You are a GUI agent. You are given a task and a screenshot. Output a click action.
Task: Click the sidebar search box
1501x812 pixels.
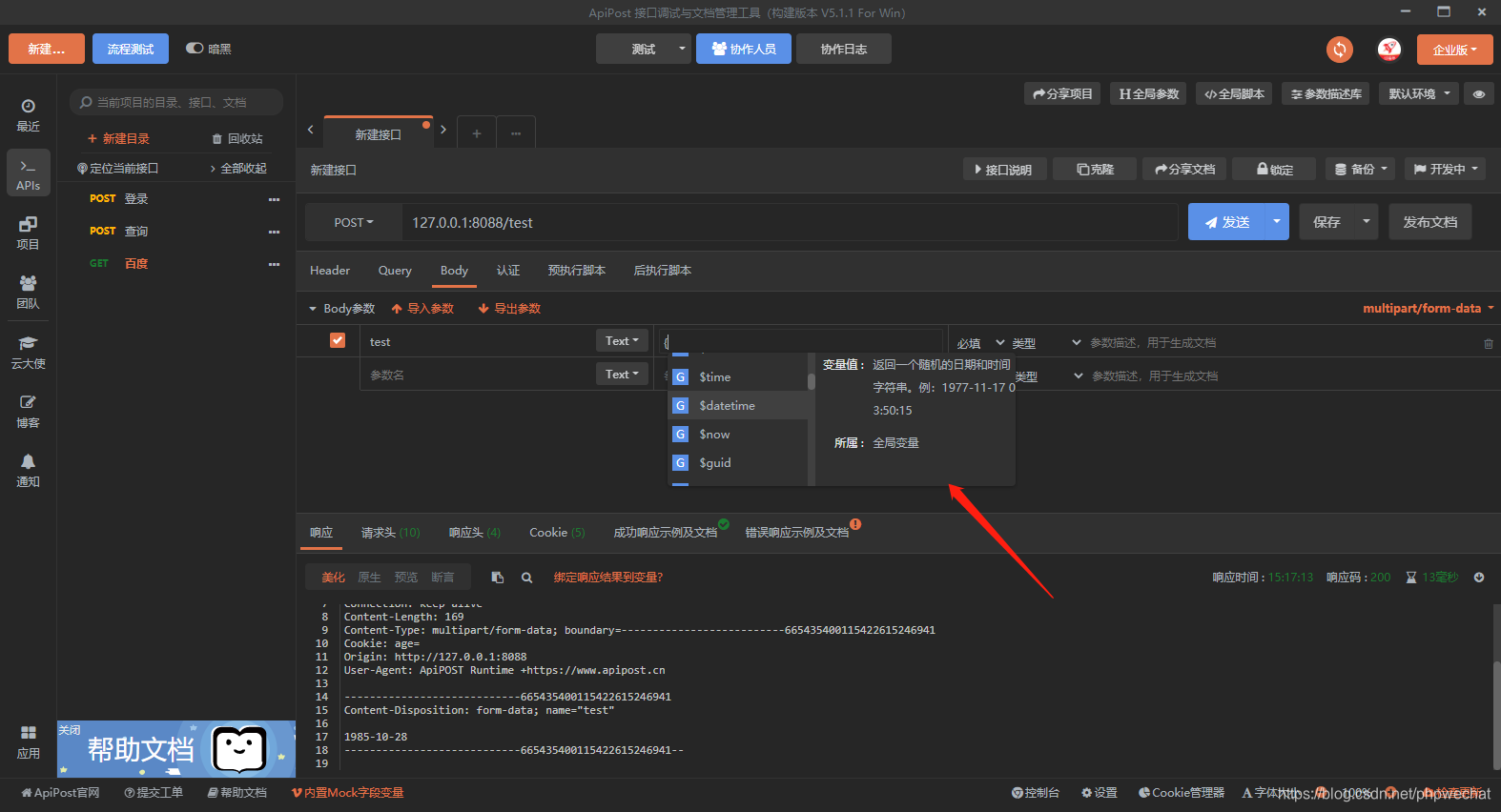point(176,102)
